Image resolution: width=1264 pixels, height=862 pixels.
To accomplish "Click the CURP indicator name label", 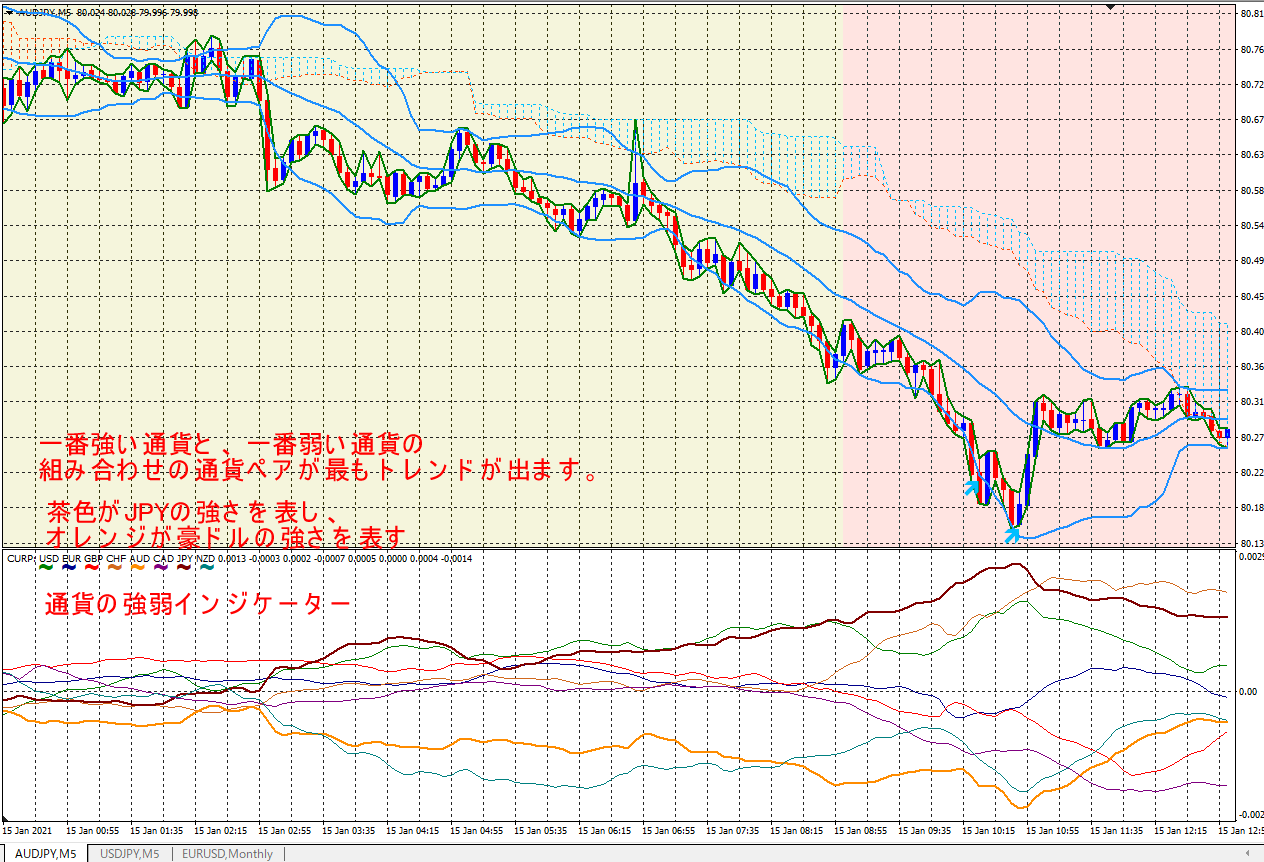I will [x=21, y=558].
